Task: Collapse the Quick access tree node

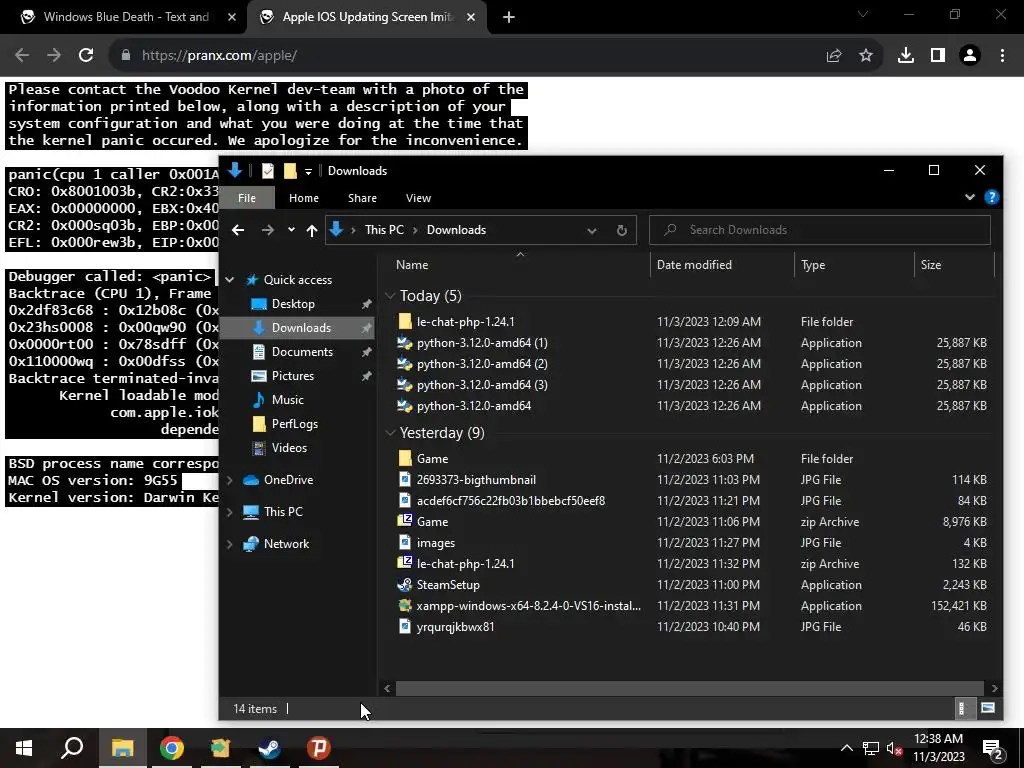Action: (x=230, y=280)
